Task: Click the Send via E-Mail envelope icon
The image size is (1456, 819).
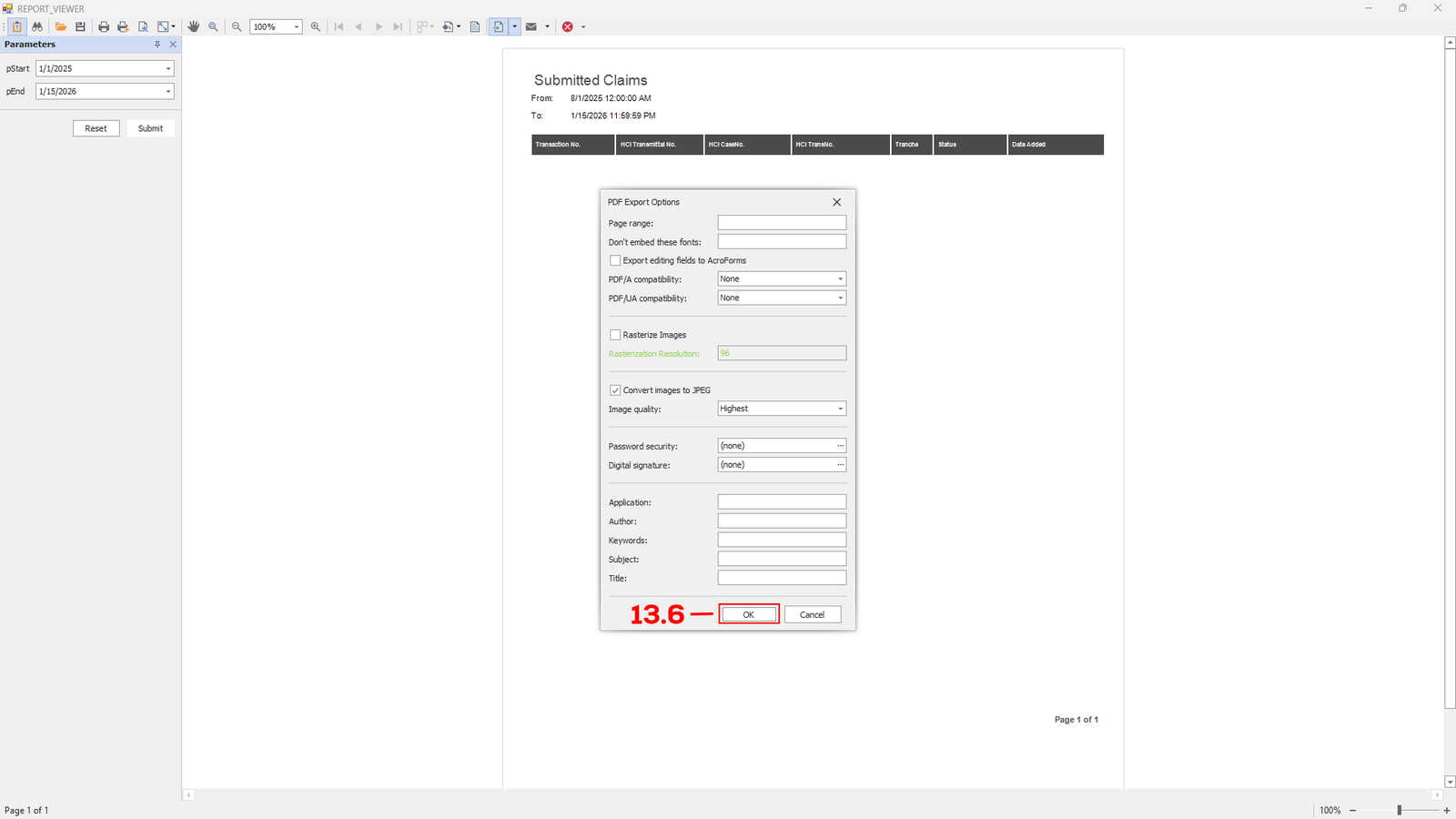Action: (531, 27)
